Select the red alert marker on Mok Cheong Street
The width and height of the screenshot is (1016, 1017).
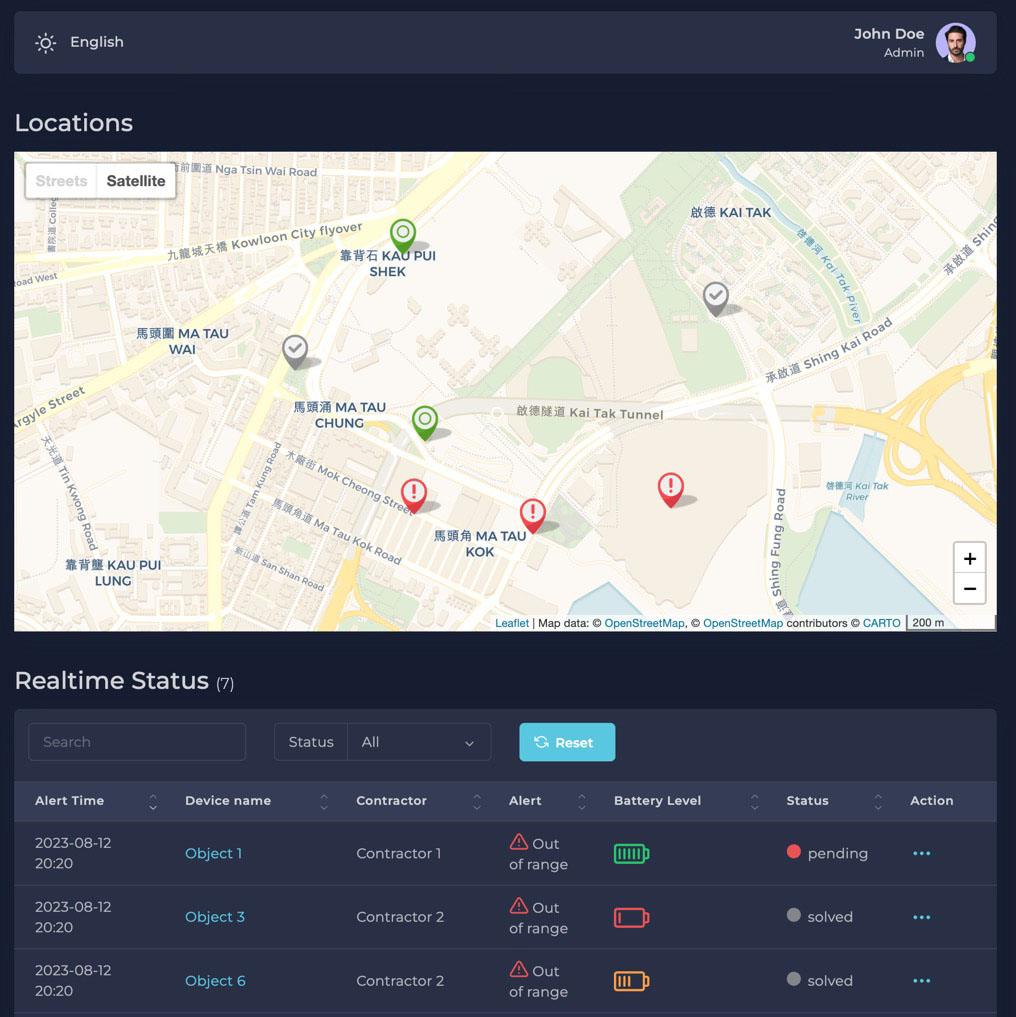(x=414, y=496)
